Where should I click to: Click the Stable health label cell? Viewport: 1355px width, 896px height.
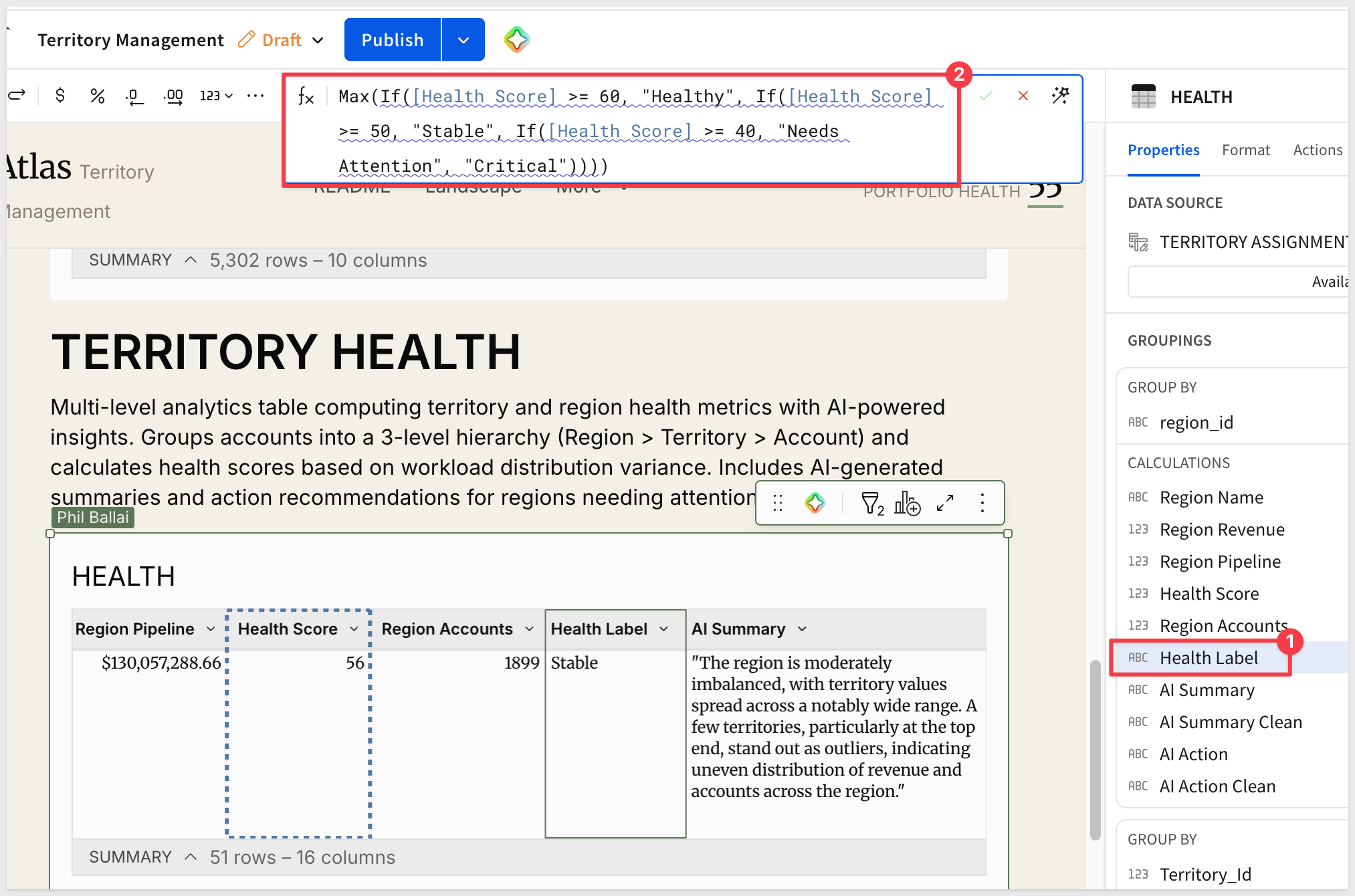point(575,663)
